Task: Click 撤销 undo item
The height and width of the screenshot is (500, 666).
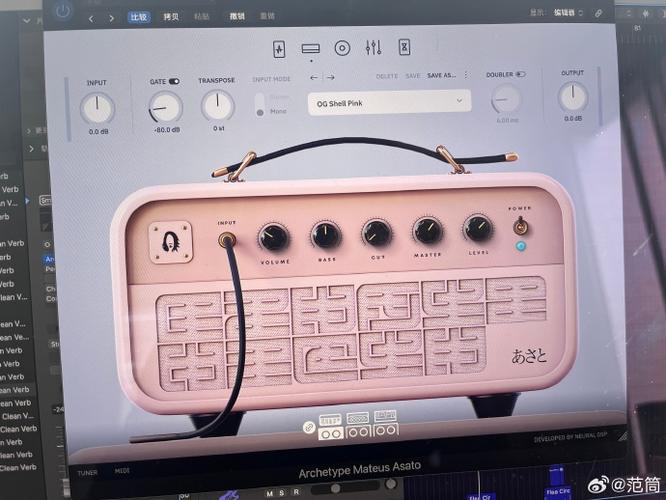Action: pos(237,16)
